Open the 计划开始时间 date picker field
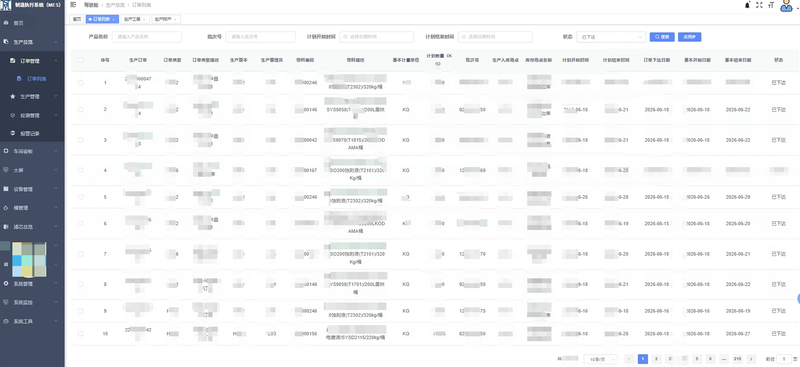 pyautogui.click(x=377, y=37)
